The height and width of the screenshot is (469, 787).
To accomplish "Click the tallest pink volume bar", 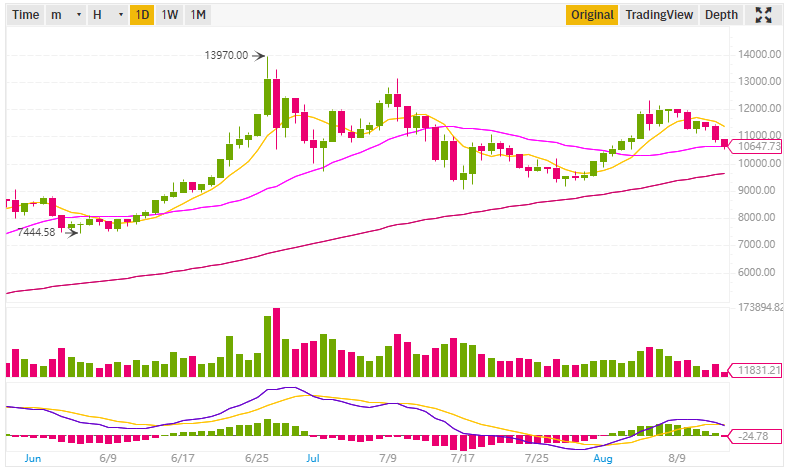I will click(276, 342).
